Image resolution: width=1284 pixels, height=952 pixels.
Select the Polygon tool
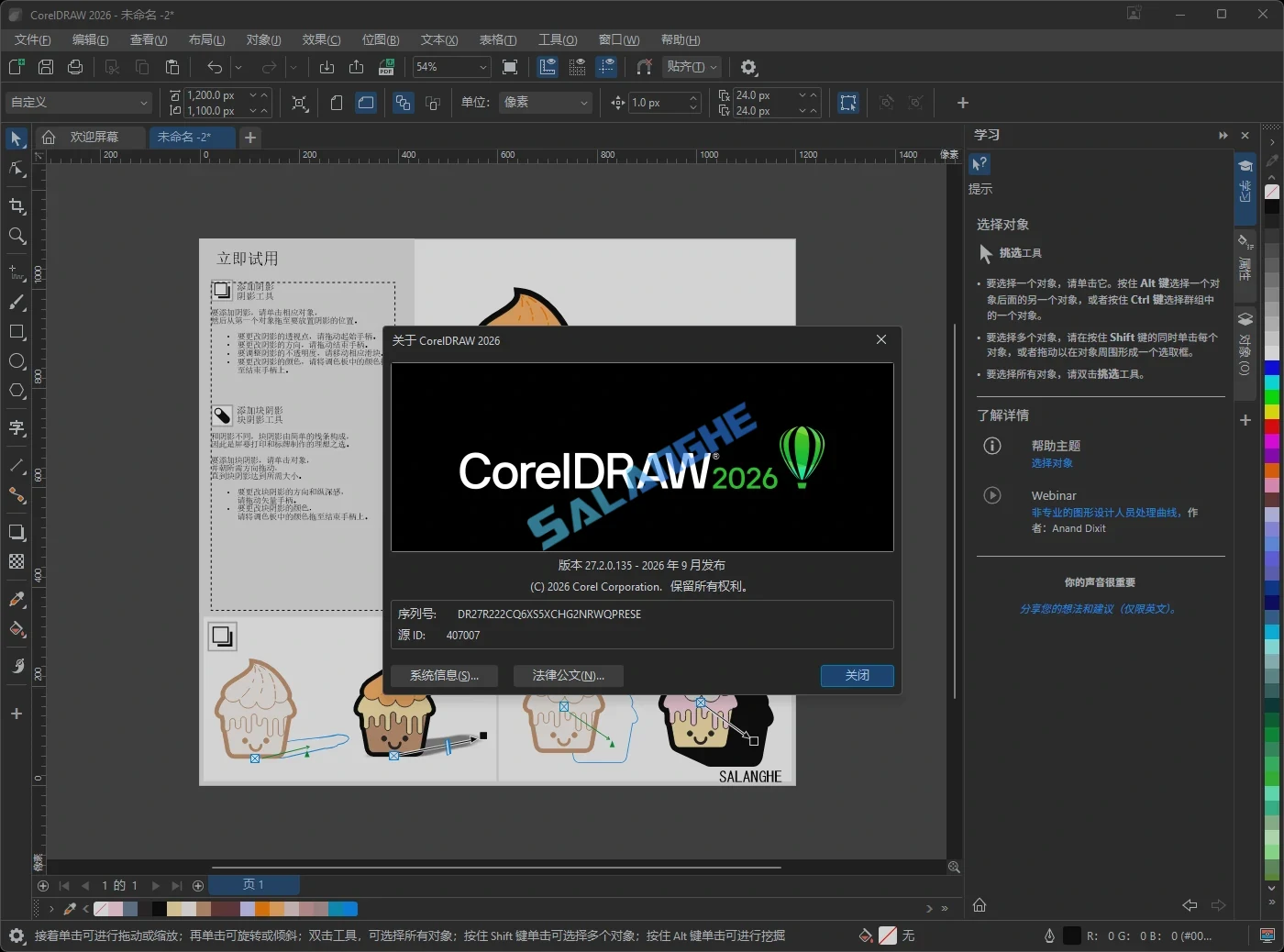click(17, 391)
